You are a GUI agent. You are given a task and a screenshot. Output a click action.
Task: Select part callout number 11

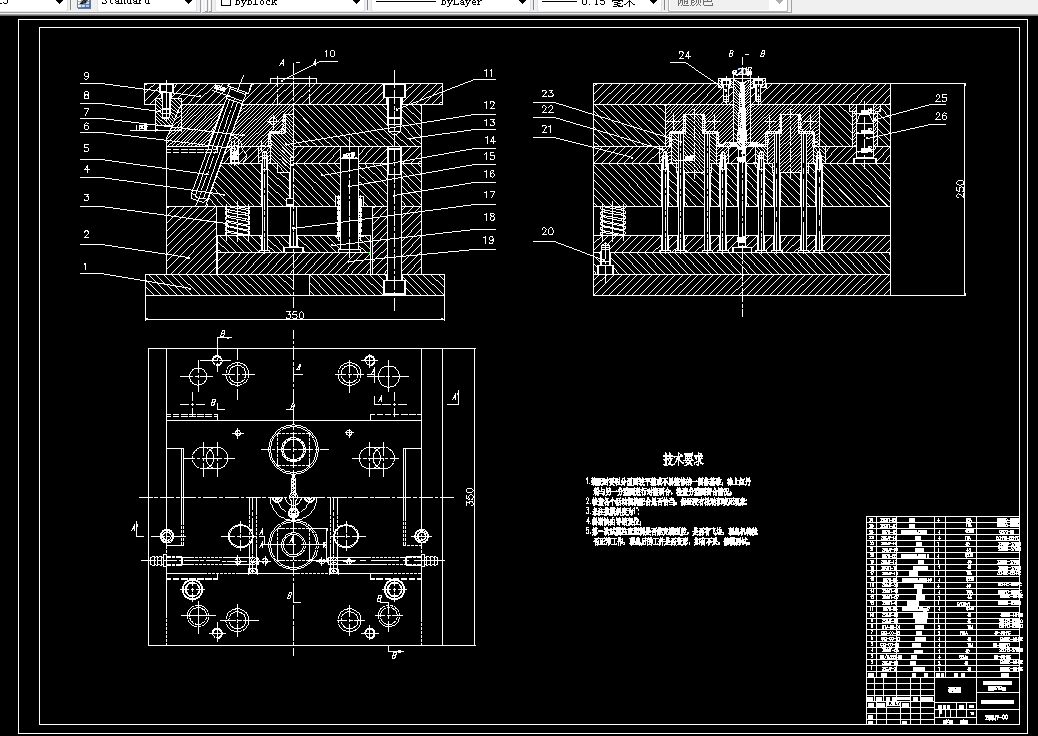tap(489, 73)
